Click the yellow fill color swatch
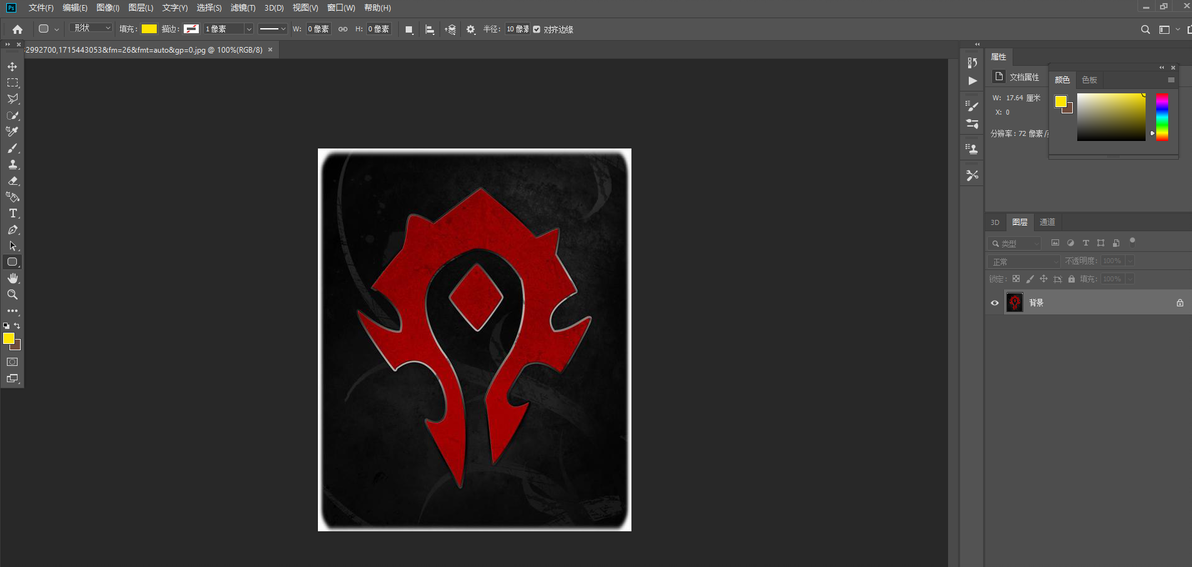 (x=149, y=29)
